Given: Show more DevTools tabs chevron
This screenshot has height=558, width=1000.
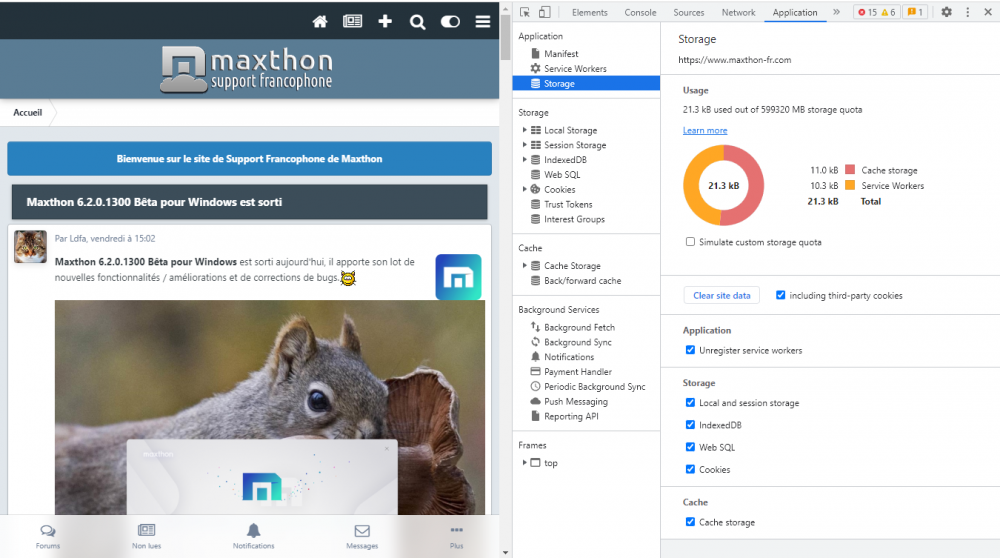Looking at the screenshot, I should click(836, 12).
